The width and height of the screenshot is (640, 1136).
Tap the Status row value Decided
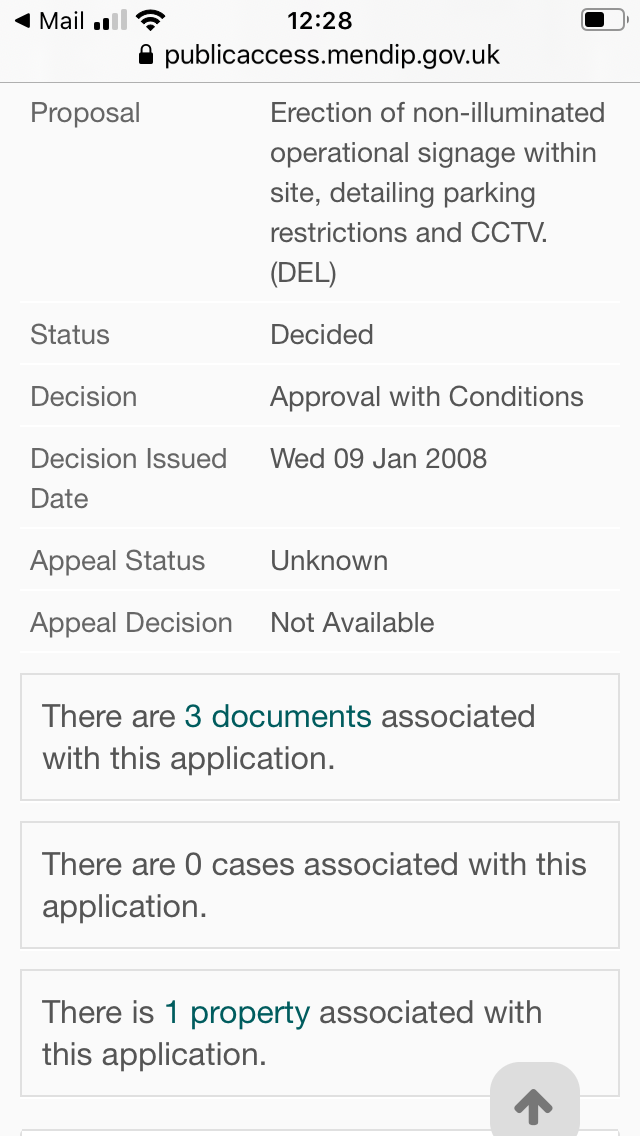point(321,335)
